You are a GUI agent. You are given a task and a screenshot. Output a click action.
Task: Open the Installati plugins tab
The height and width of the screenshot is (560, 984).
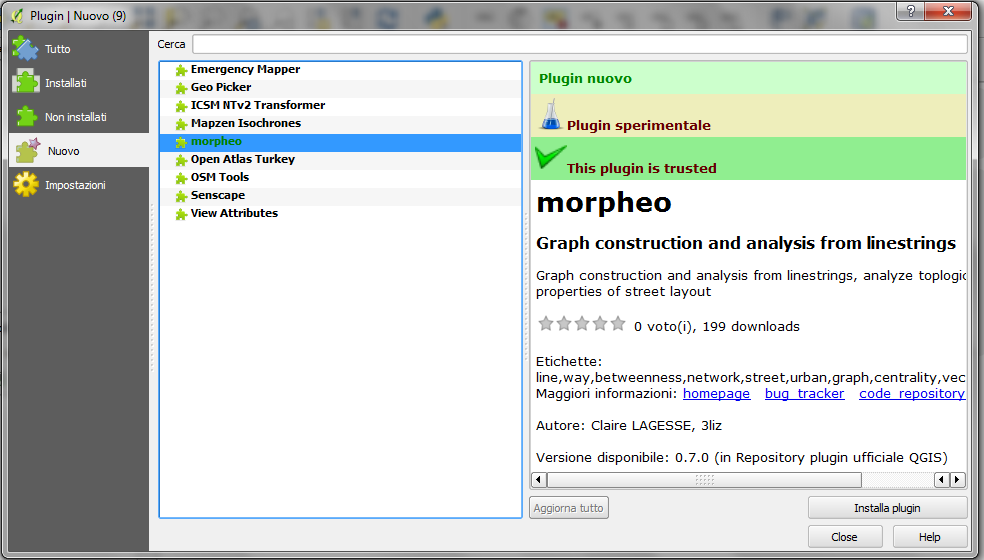[x=78, y=82]
